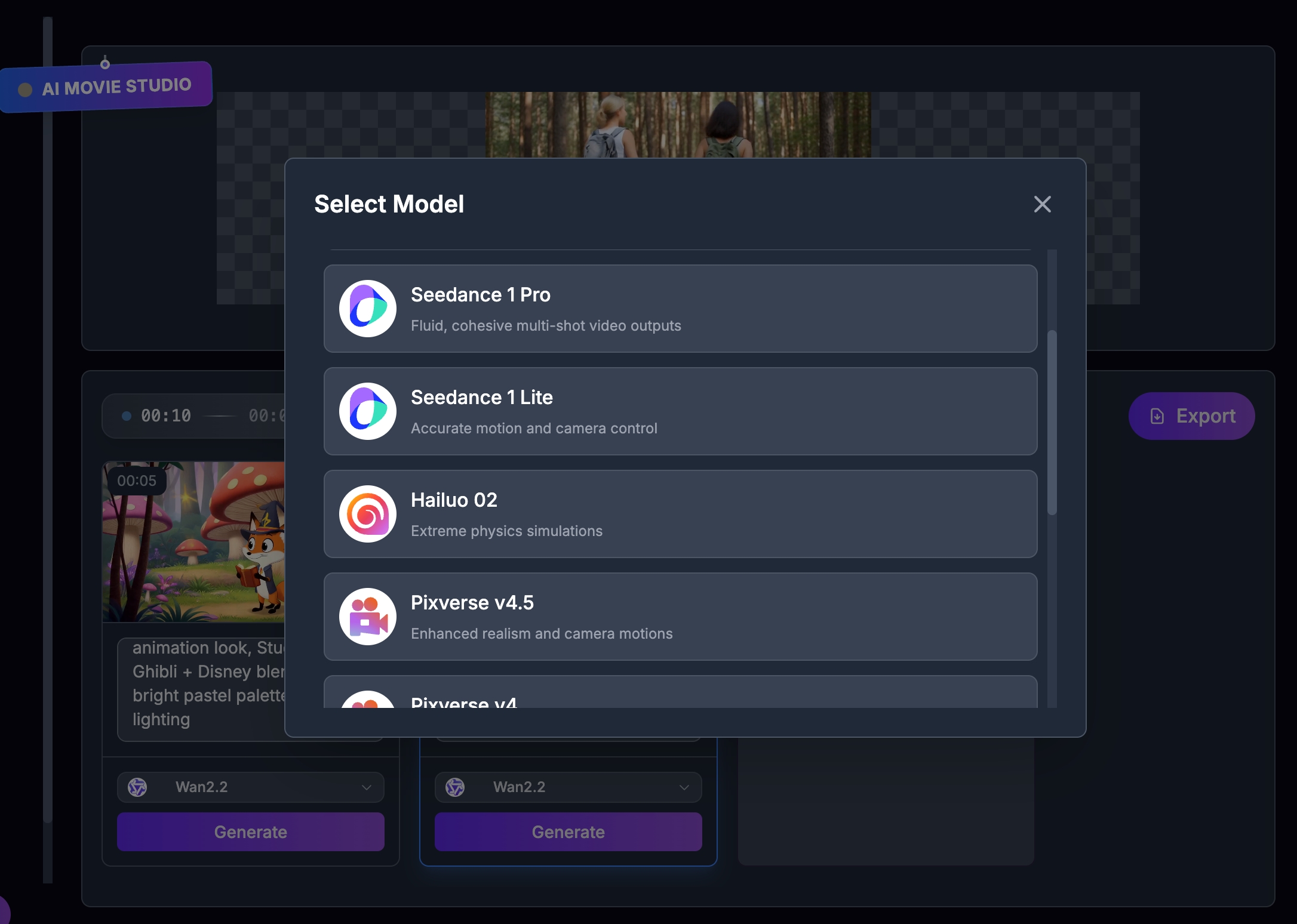1297x924 pixels.
Task: Click the Seedance 1 Pro logo icon
Action: point(368,309)
